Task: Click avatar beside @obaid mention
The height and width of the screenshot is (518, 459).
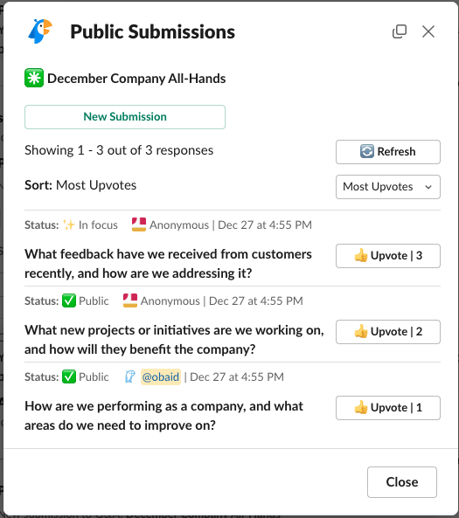Action: 130,377
